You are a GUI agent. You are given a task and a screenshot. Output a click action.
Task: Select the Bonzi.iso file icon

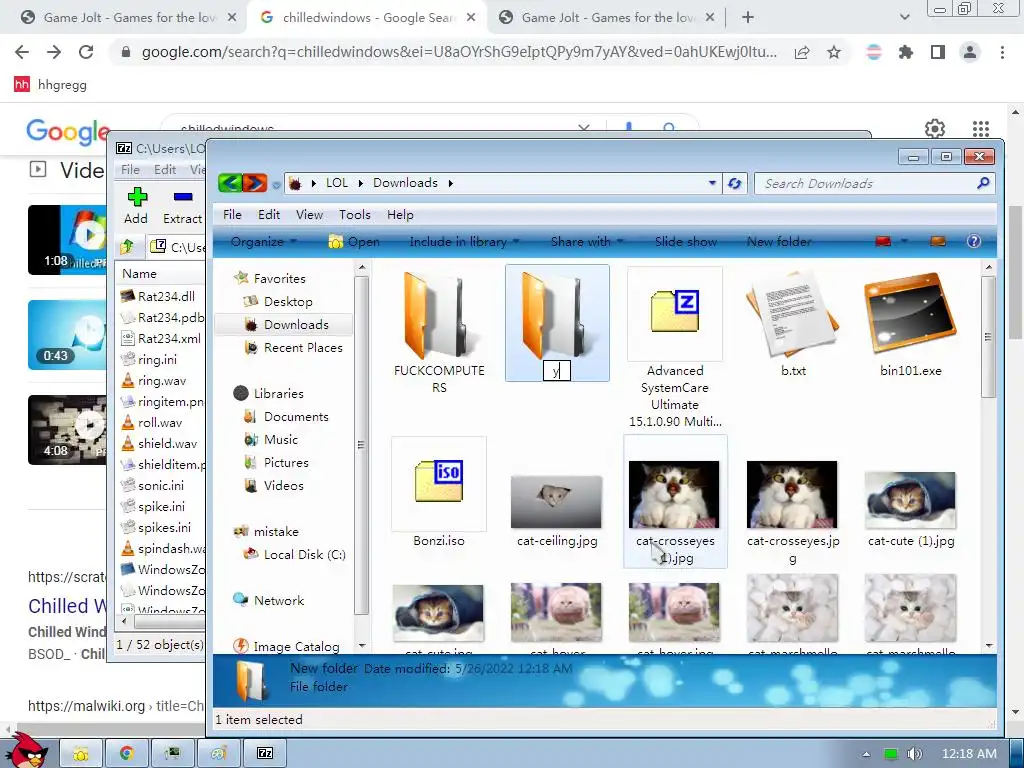tap(439, 485)
